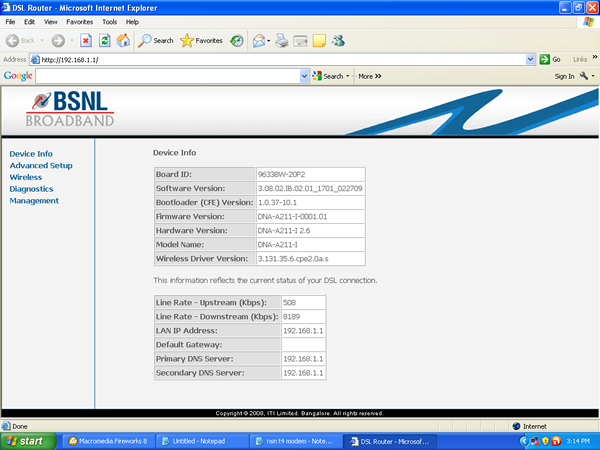The width and height of the screenshot is (600, 450).
Task: Click the network connection tray icon
Action: 535,441
